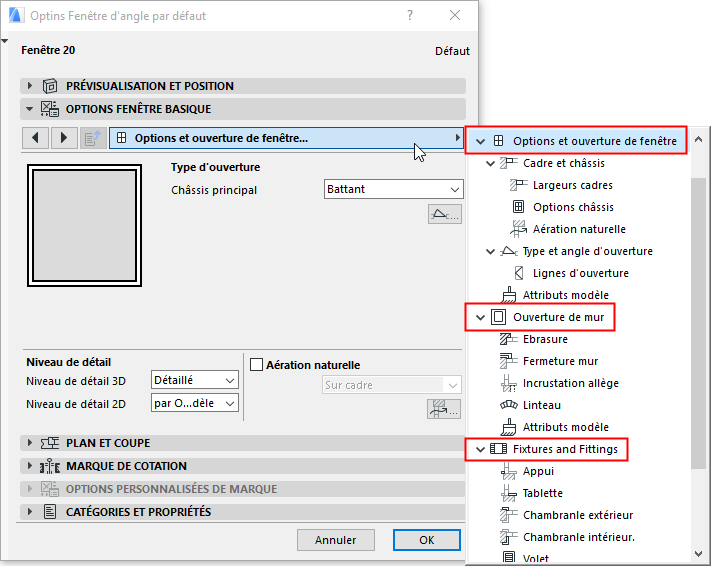Screen dimensions: 711x566
Task: Click Chambranle intérieur icon in tree
Action: pyautogui.click(x=508, y=537)
